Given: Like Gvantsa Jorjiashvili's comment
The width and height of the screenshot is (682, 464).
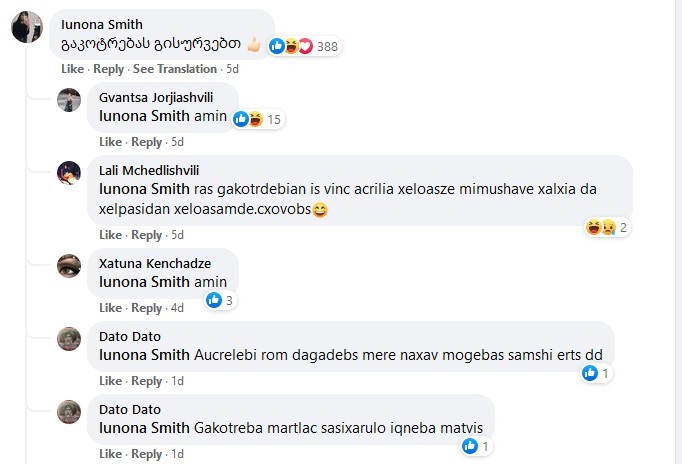Looking at the screenshot, I should (x=110, y=142).
